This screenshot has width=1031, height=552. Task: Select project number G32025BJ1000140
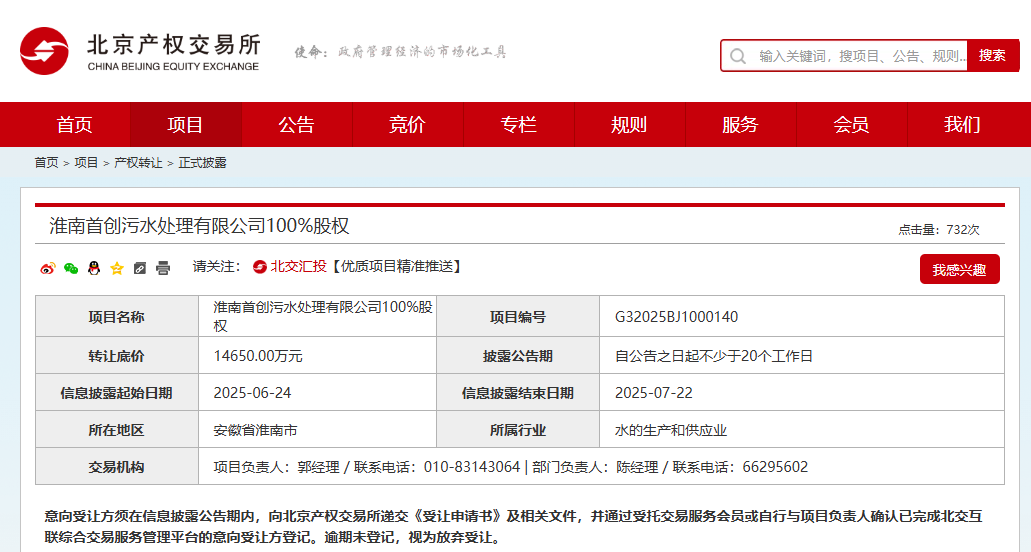(x=677, y=317)
